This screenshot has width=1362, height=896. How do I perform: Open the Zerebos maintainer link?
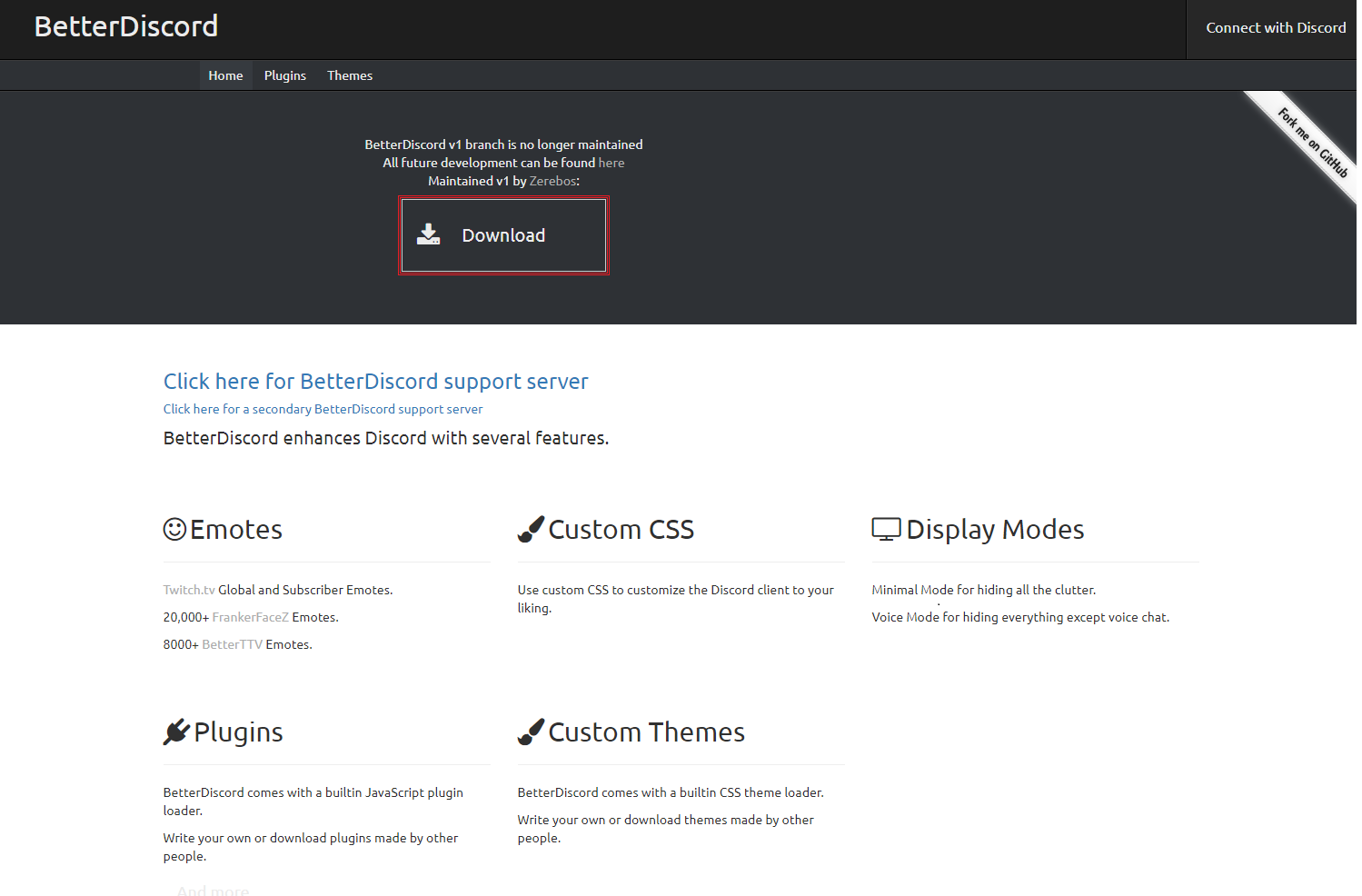(x=552, y=181)
